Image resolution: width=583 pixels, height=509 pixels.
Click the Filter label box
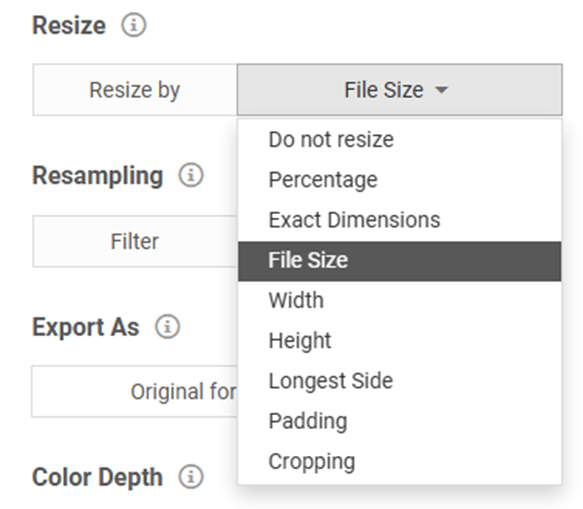click(x=135, y=241)
